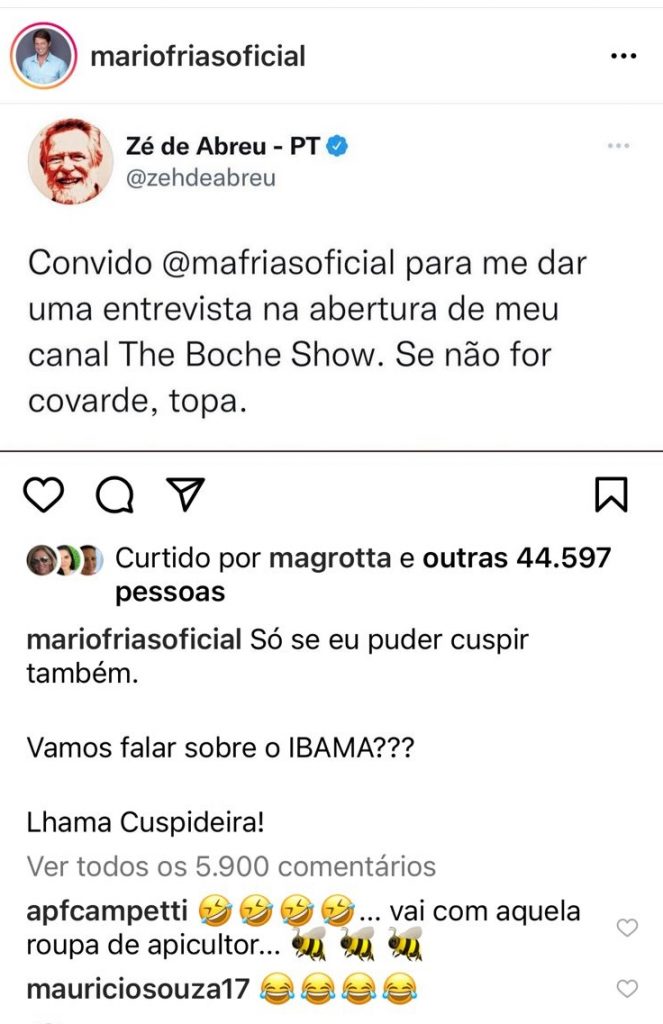Like apfcampetti's comment
The image size is (663, 1024).
(x=626, y=928)
